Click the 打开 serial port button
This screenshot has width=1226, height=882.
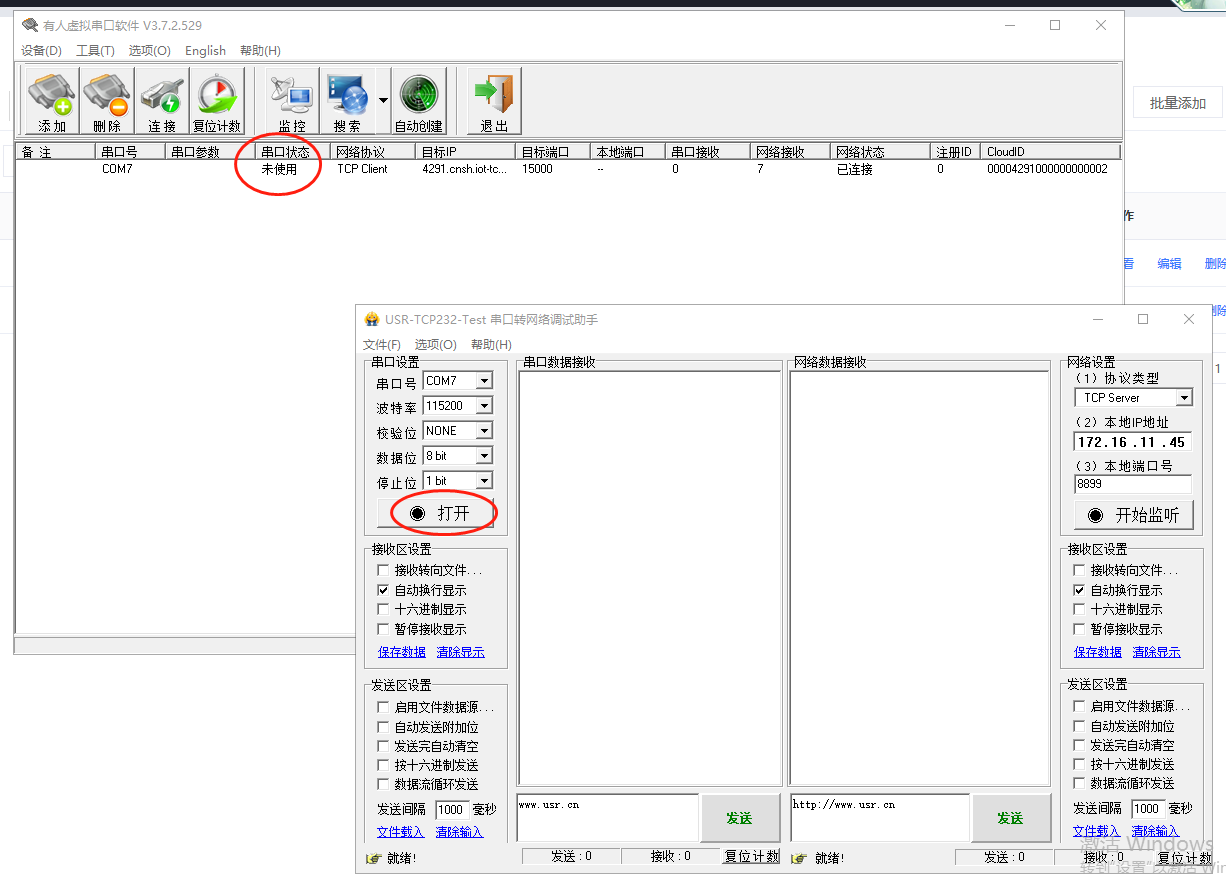coord(436,513)
